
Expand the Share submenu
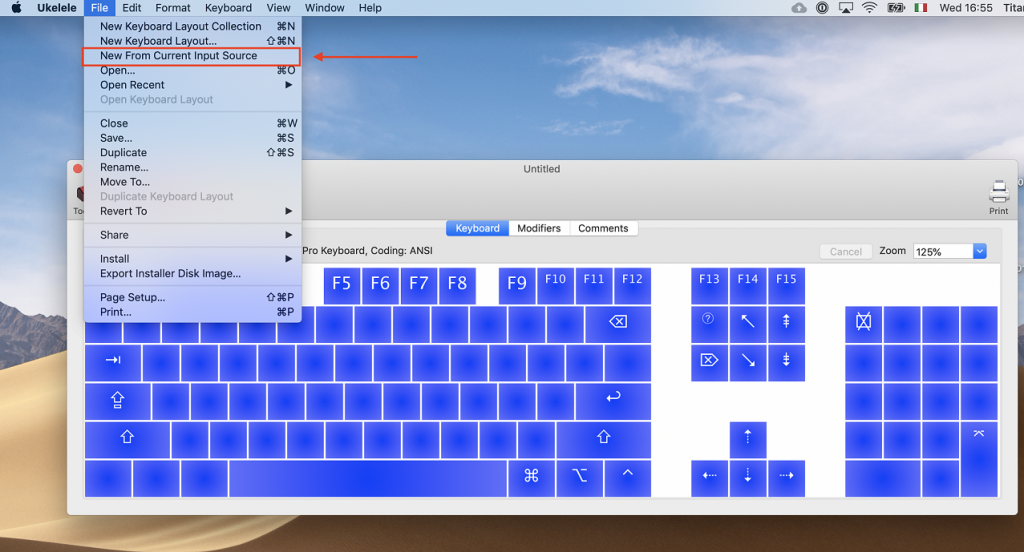point(193,235)
